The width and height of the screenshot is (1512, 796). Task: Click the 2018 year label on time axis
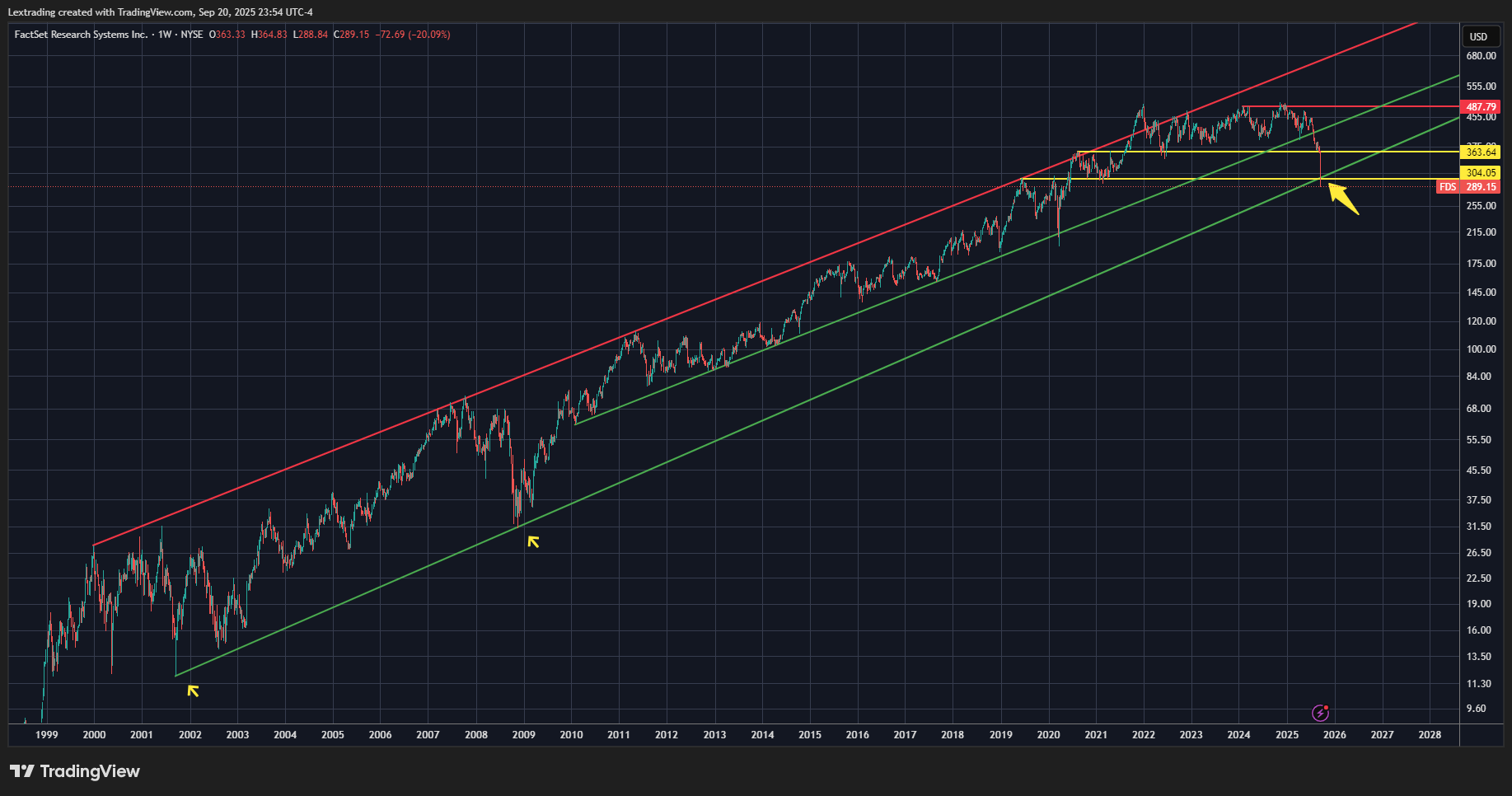(953, 735)
